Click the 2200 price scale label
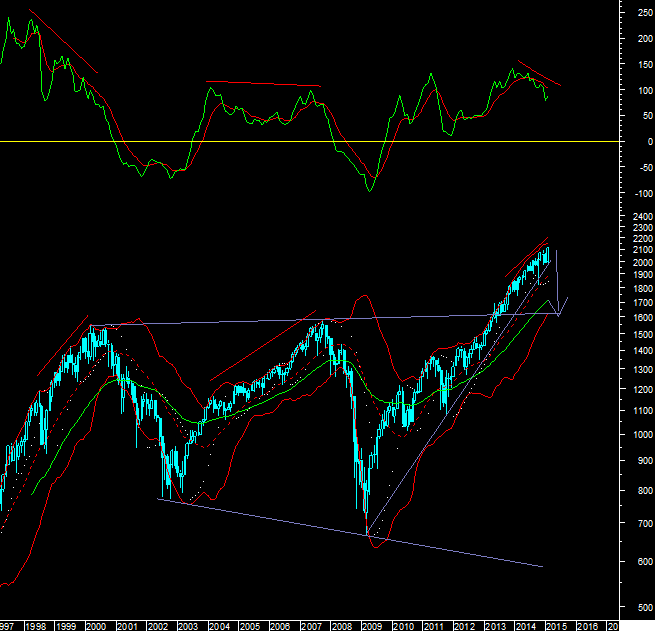This screenshot has width=655, height=631. click(x=643, y=239)
